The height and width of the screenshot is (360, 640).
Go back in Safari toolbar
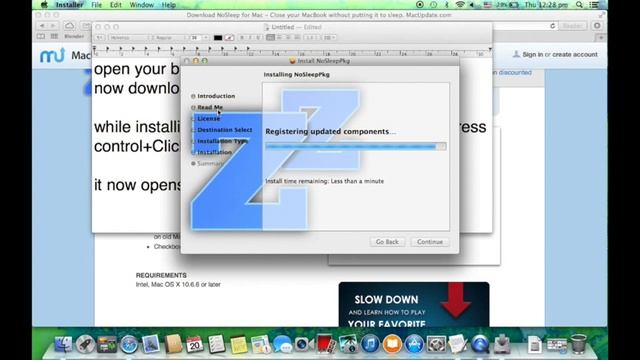coord(42,26)
